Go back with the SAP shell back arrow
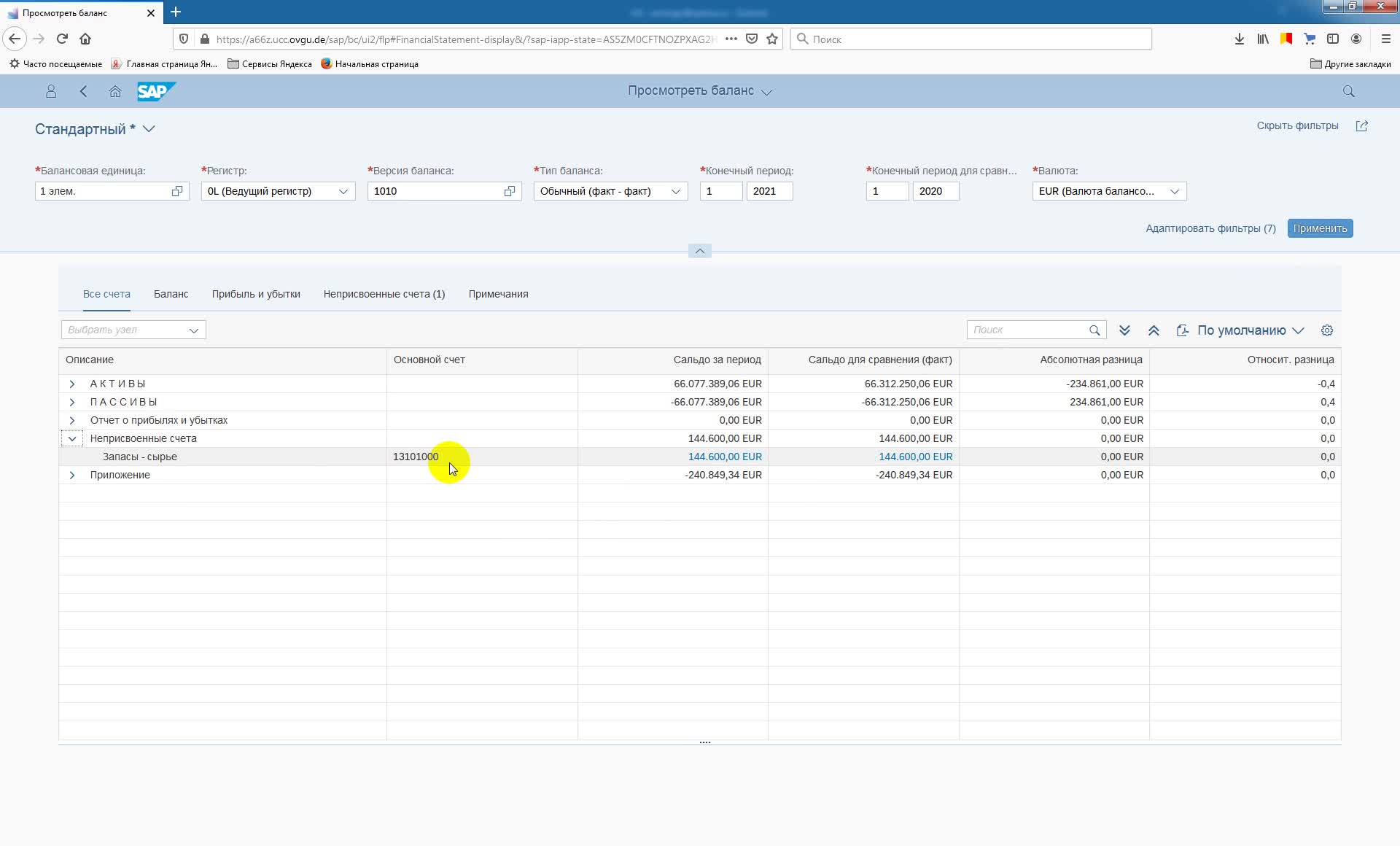Screen dimensions: 1400x846 point(83,91)
